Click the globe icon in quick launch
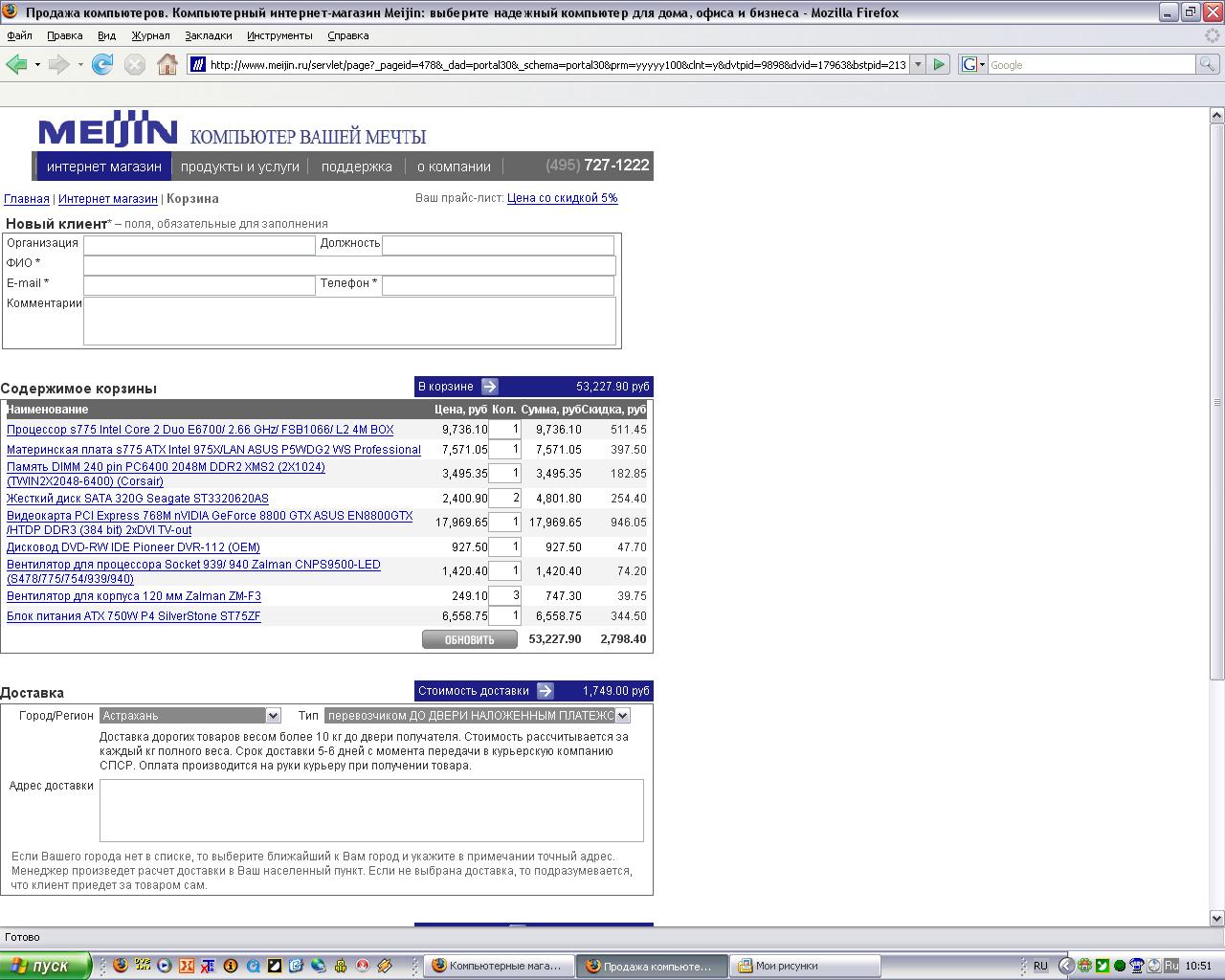 (319, 966)
